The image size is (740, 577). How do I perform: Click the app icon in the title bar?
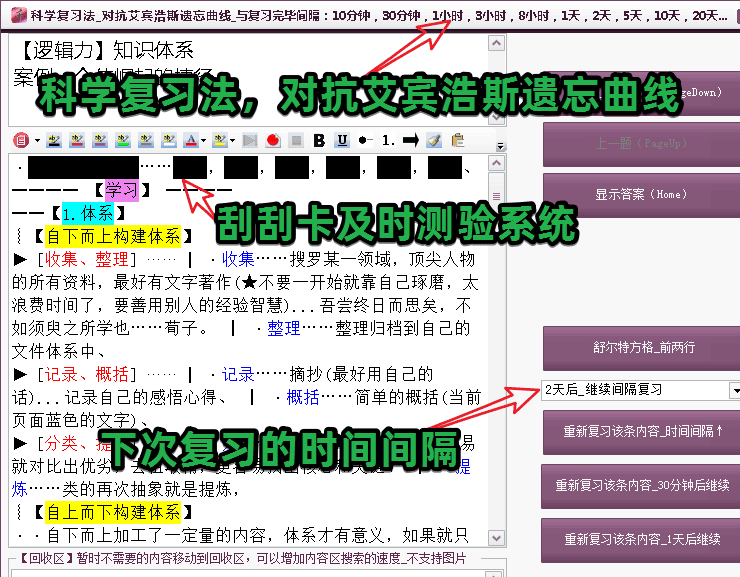(x=18, y=16)
